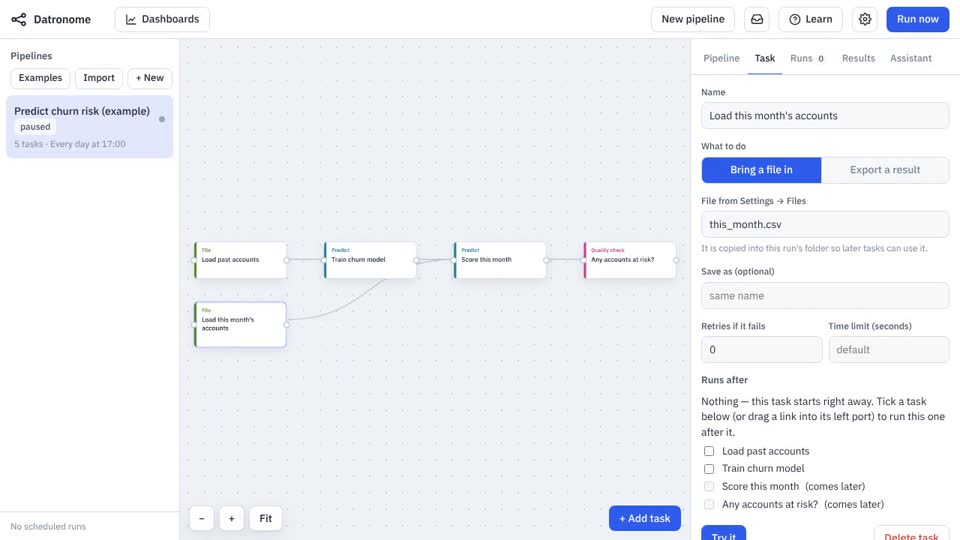Click input port of Any accounts at risk?
The width and height of the screenshot is (960, 540).
pos(583,260)
